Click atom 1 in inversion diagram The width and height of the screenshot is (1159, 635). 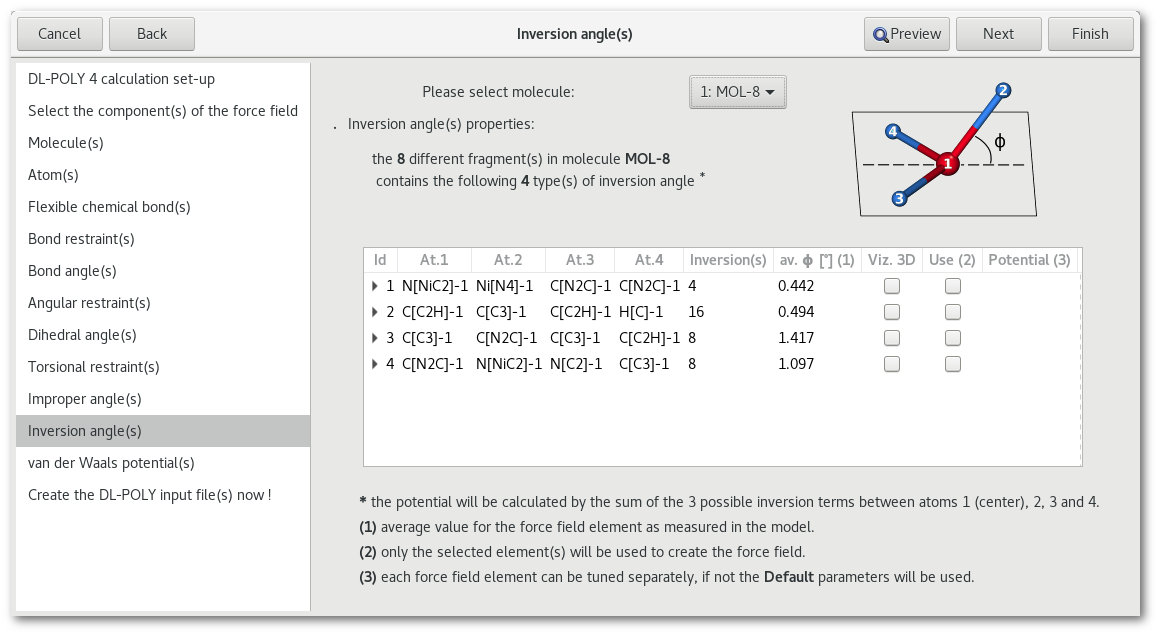[x=948, y=164]
